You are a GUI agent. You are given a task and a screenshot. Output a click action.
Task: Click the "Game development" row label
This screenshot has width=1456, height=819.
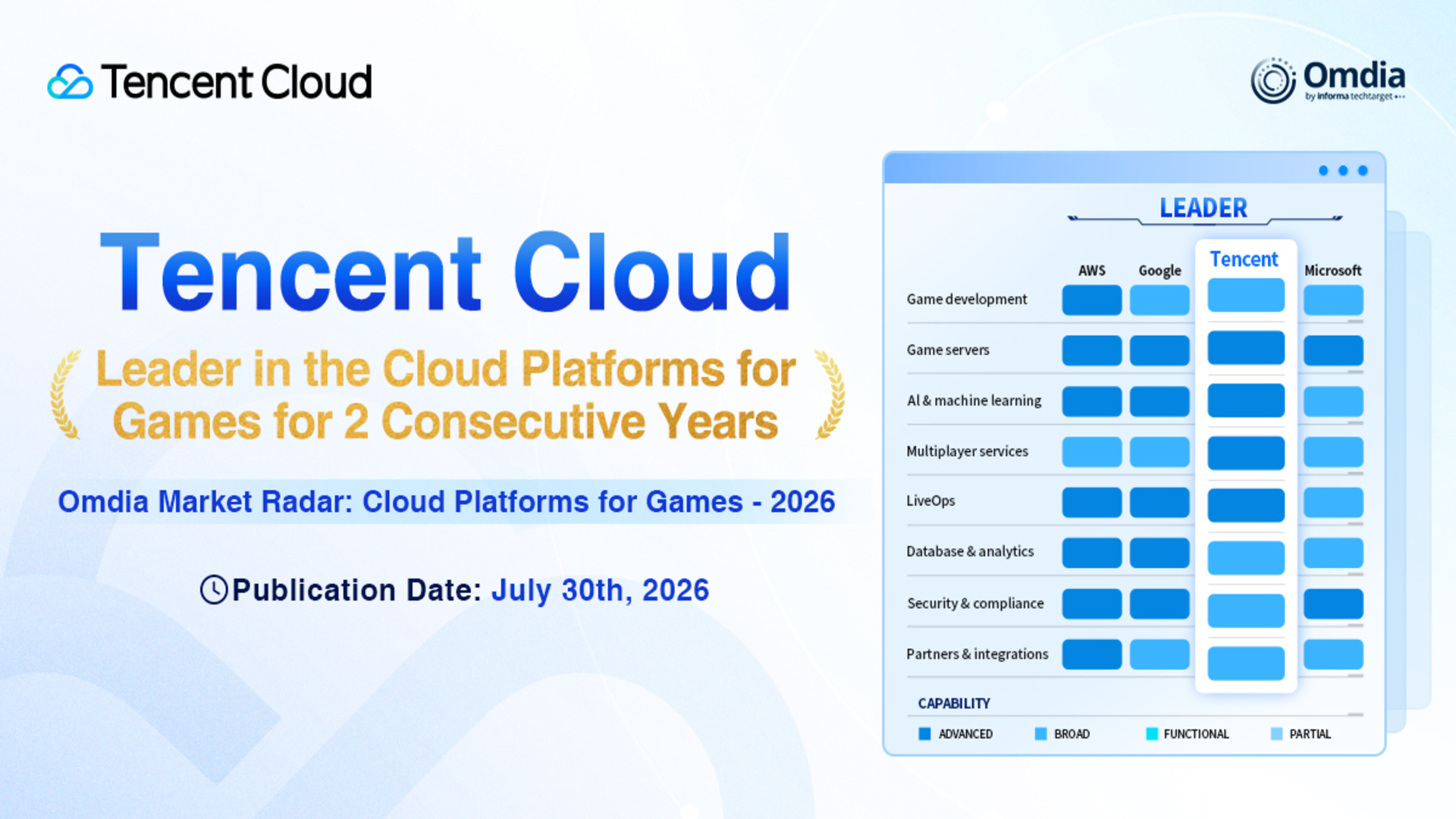click(967, 300)
